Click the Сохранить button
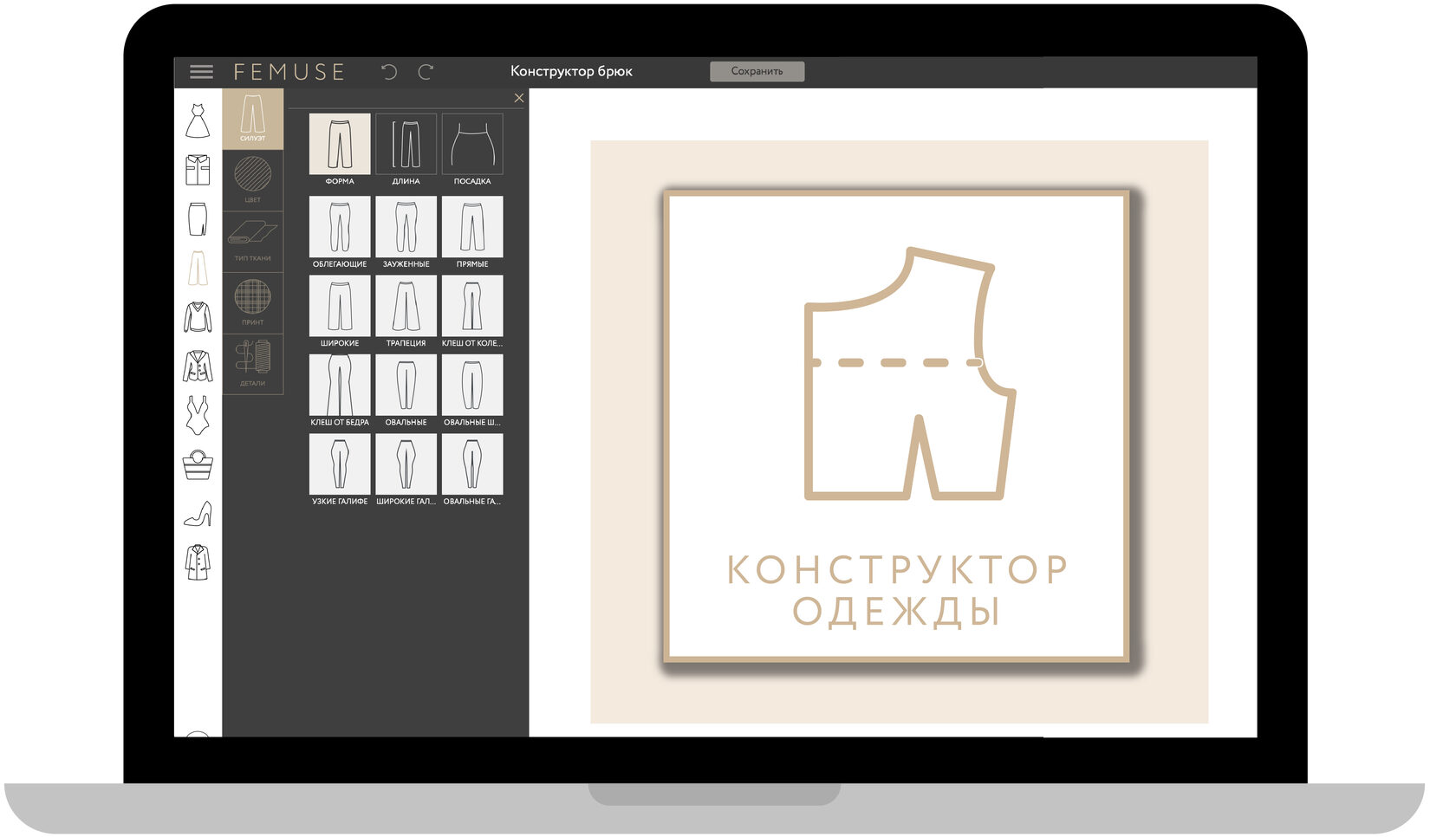This screenshot has width=1456, height=837. click(757, 71)
